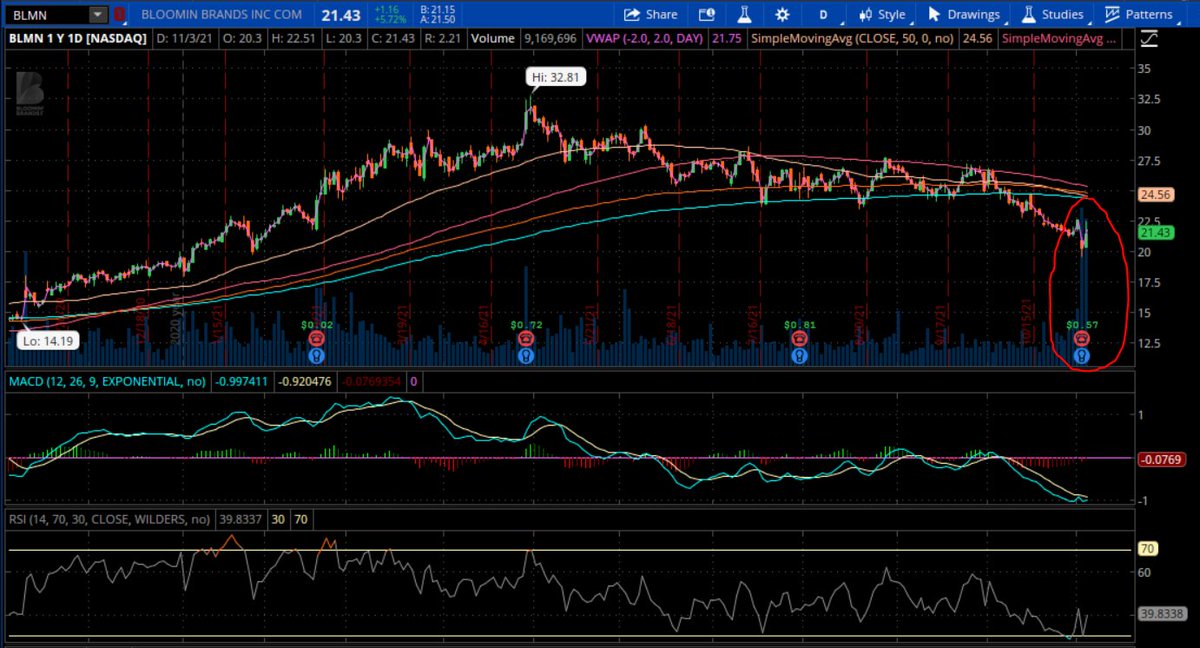Open the D aggregation period selector

(x=823, y=14)
